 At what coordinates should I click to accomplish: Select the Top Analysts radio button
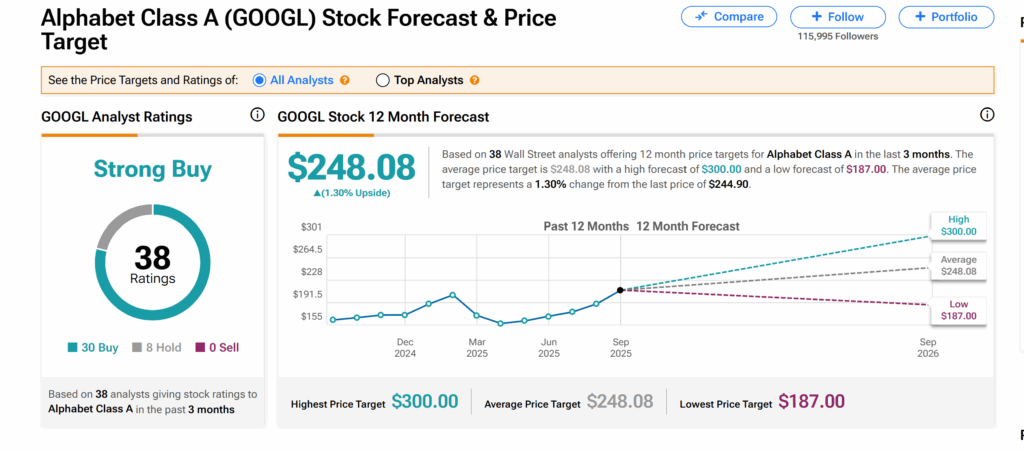[382, 80]
